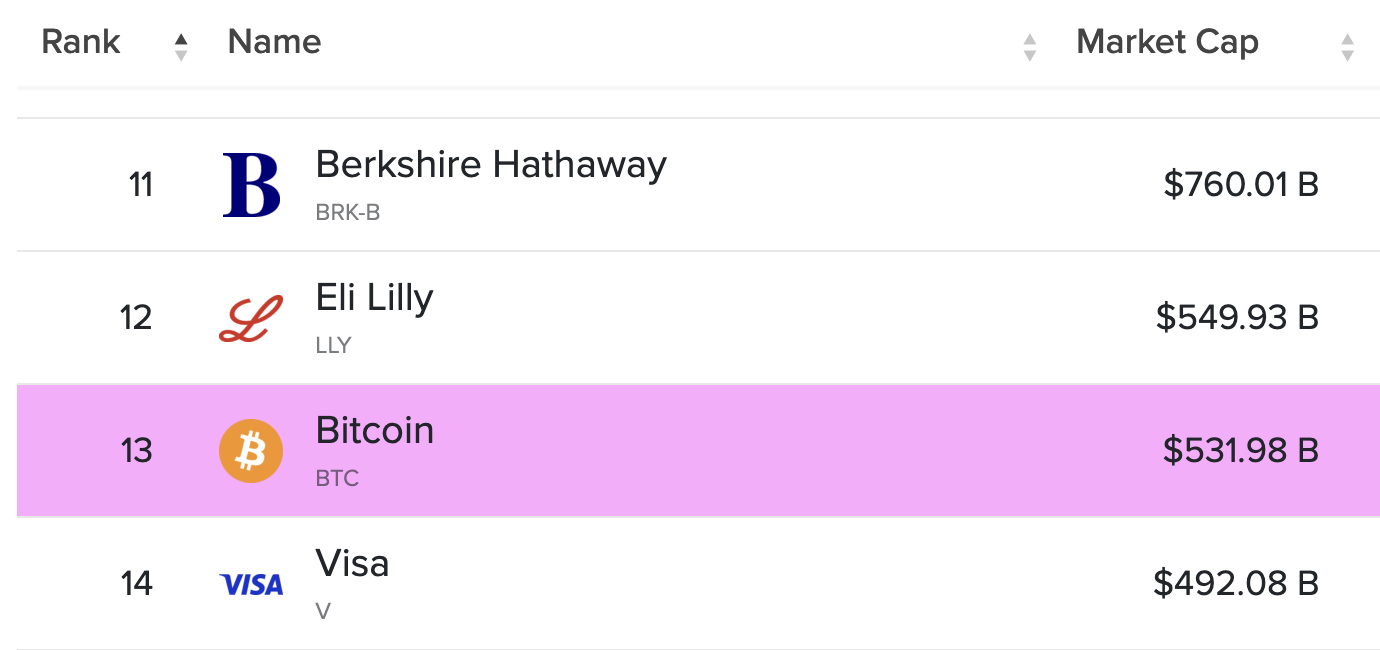Open the Eli Lilly company link
This screenshot has width=1380, height=650.
(x=375, y=299)
